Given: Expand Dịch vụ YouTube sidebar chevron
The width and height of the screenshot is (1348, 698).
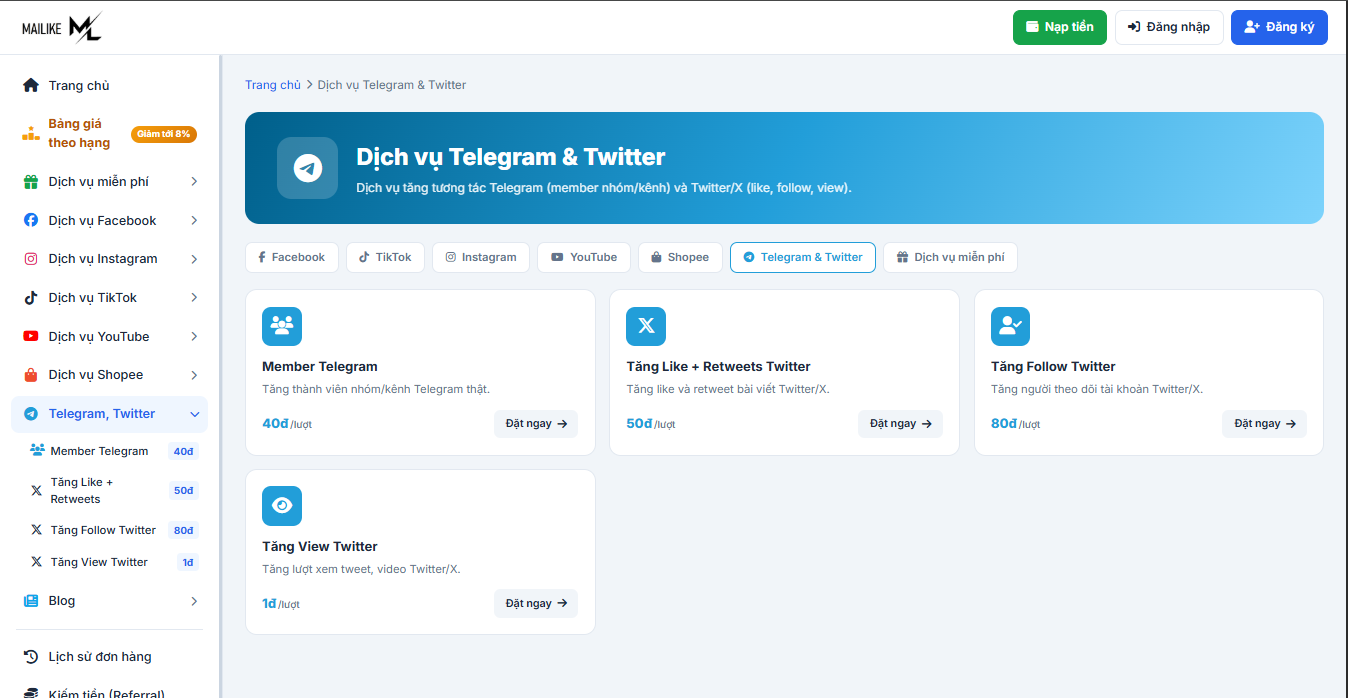Looking at the screenshot, I should pyautogui.click(x=194, y=336).
